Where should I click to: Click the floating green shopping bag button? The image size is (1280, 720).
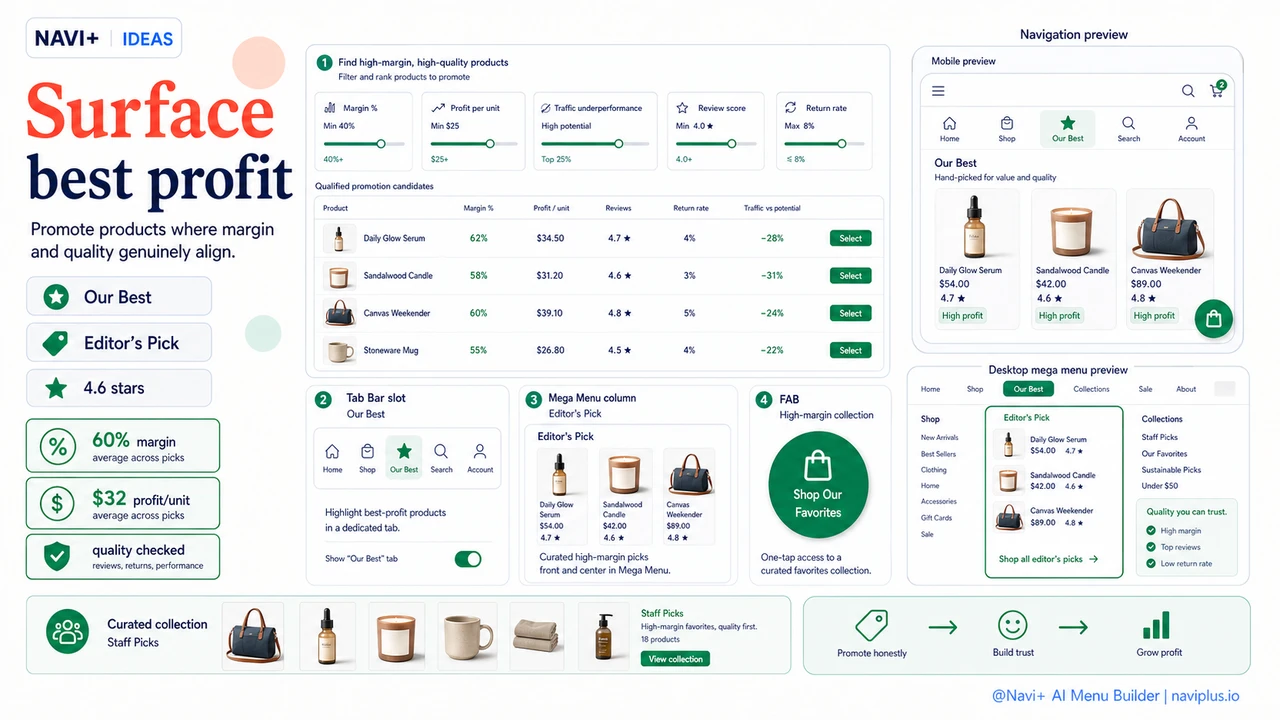coord(1213,319)
